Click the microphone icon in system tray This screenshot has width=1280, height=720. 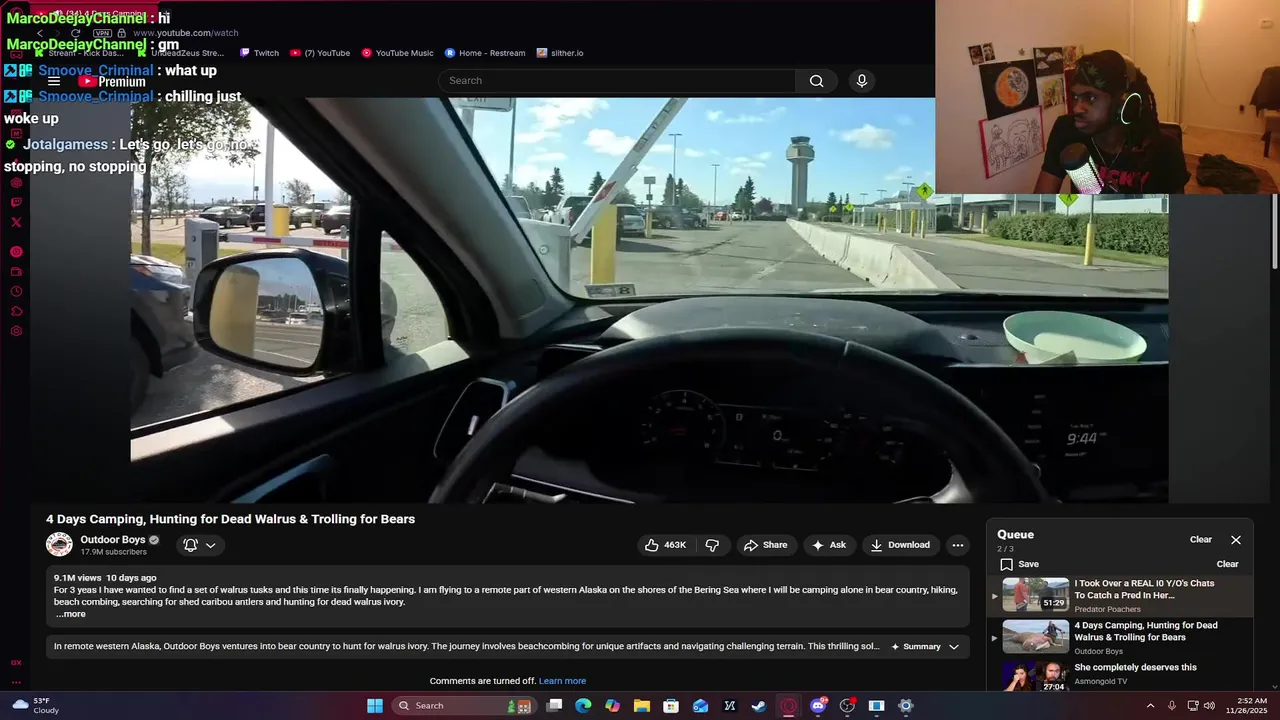point(1172,706)
